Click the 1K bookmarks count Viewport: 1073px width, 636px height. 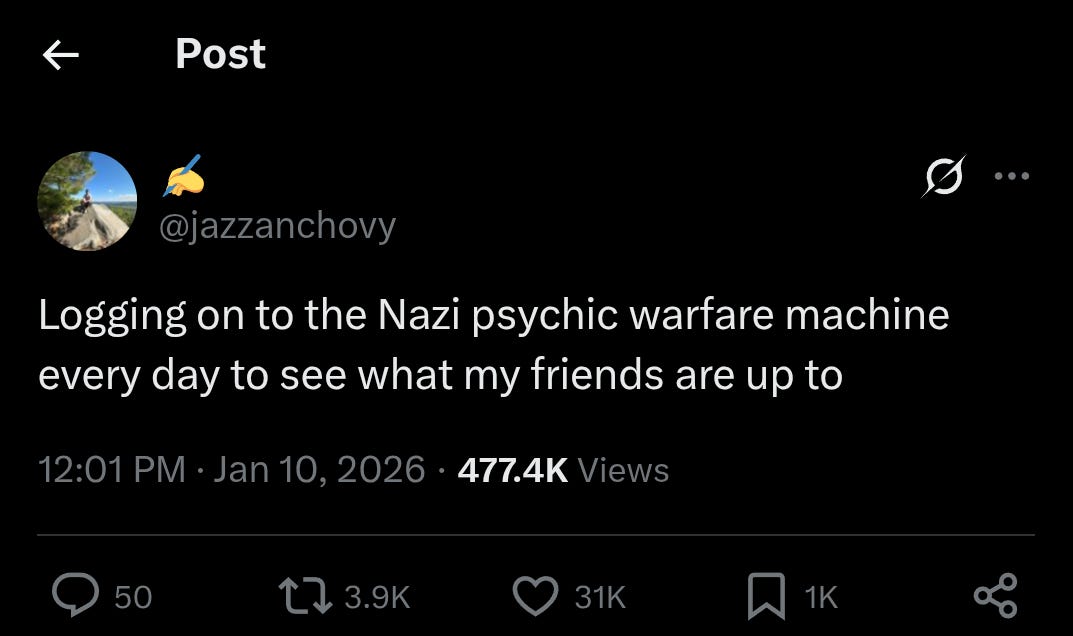click(x=821, y=597)
